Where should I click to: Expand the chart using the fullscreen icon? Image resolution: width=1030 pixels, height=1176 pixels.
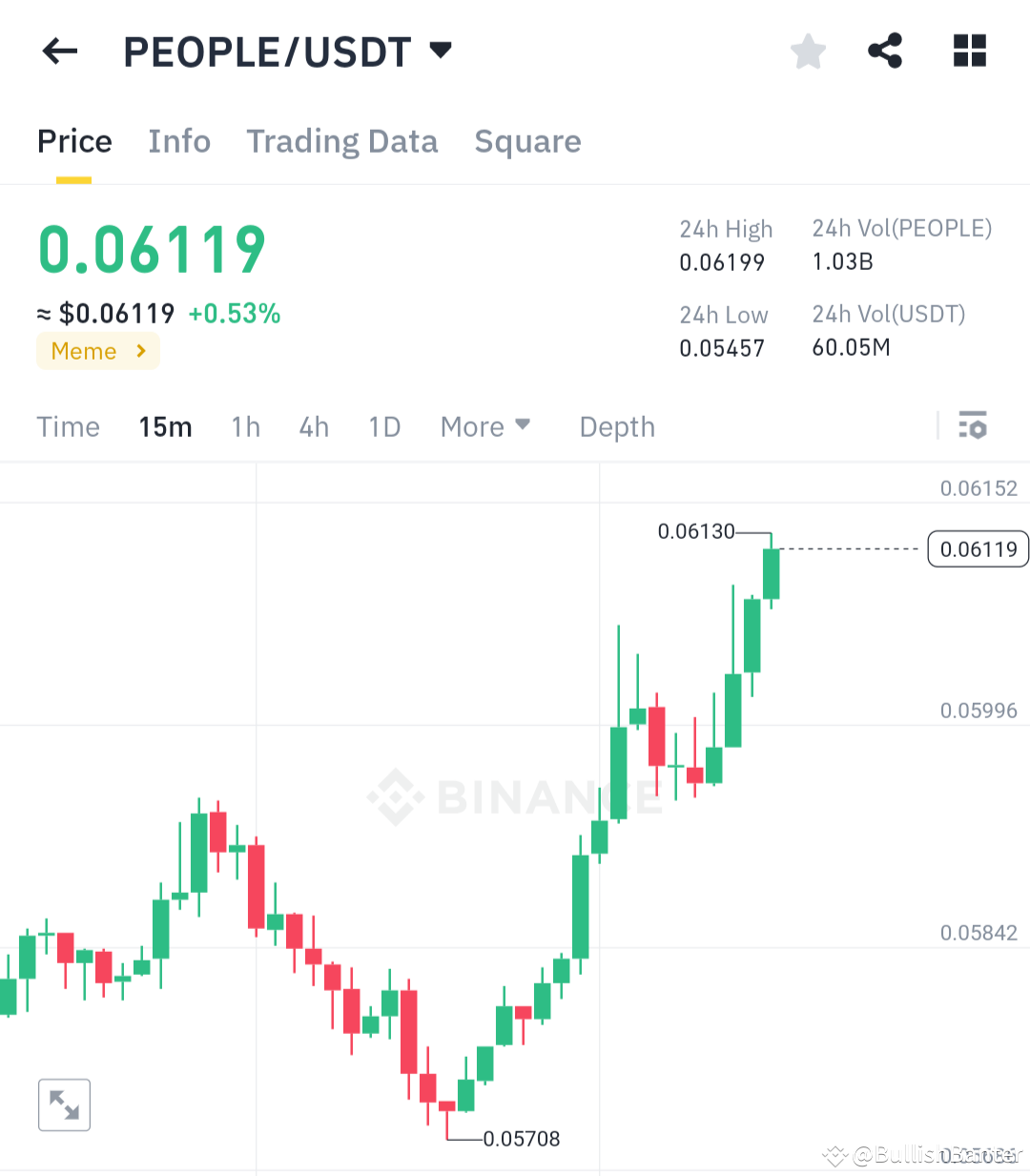[64, 1104]
